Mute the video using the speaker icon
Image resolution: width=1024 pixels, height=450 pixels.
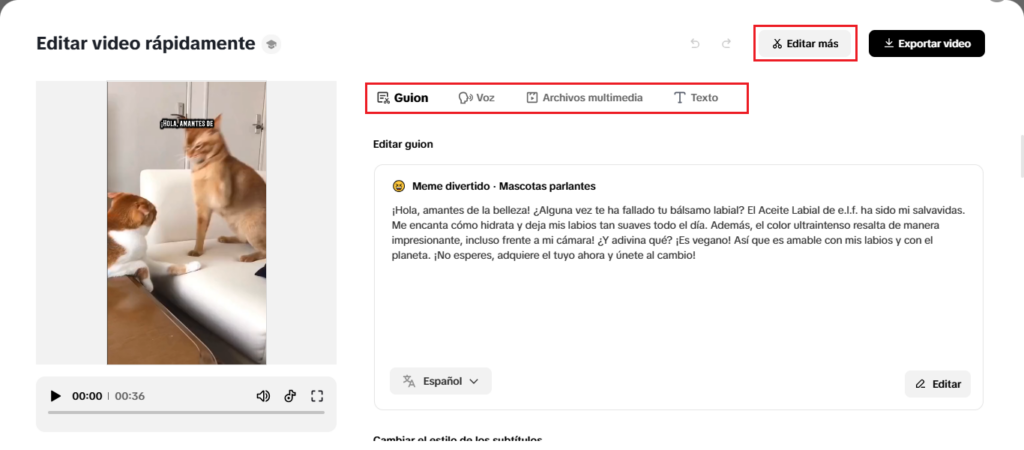[x=263, y=396]
